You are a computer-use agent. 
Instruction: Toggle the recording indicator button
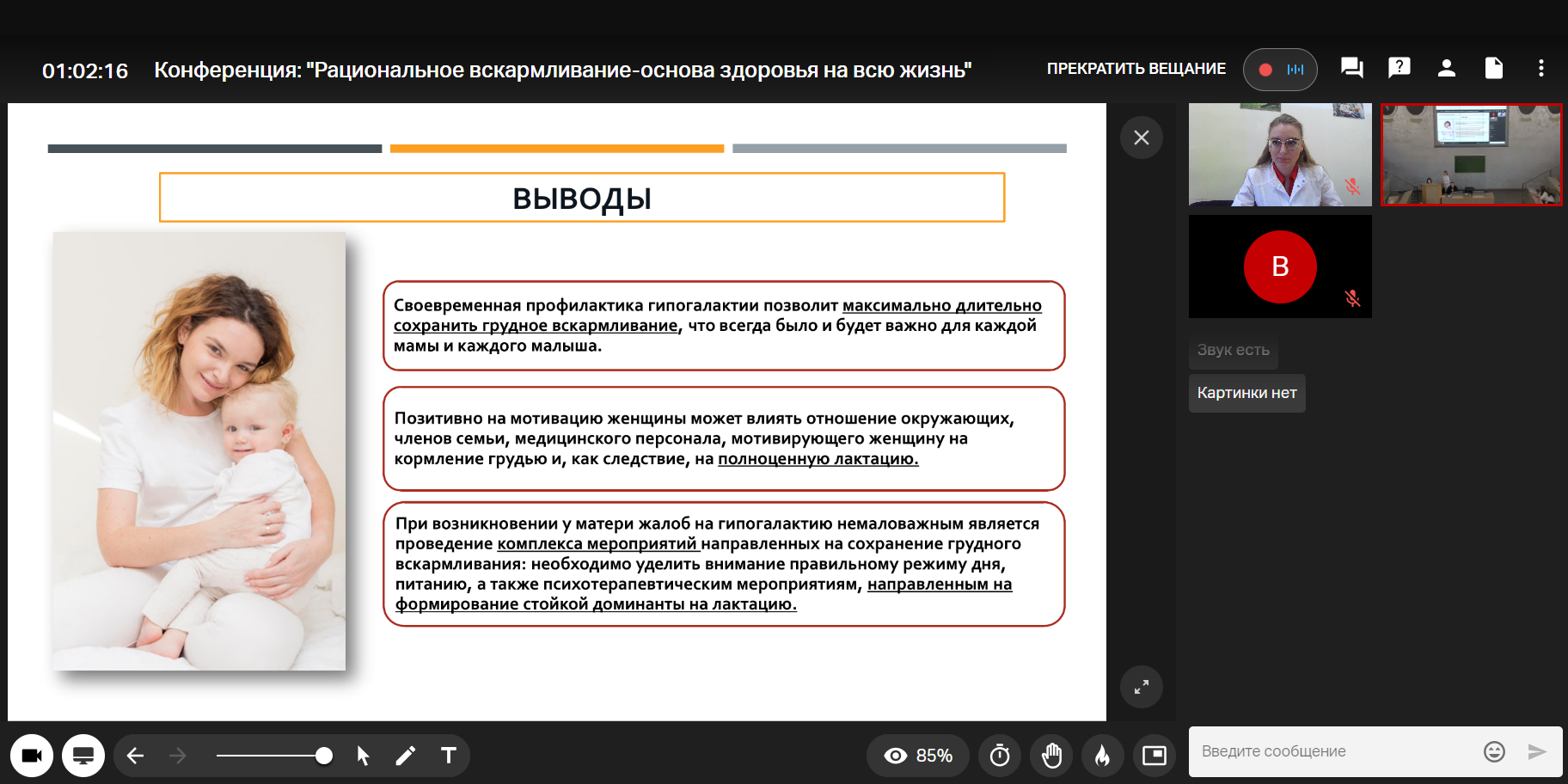[1280, 70]
